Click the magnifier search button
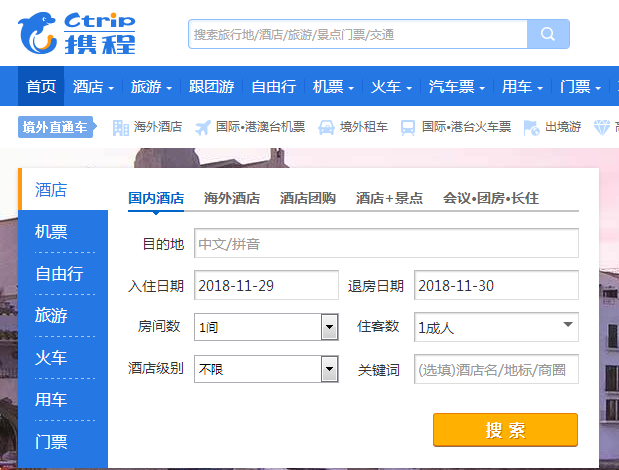This screenshot has height=470, width=619. tap(548, 34)
